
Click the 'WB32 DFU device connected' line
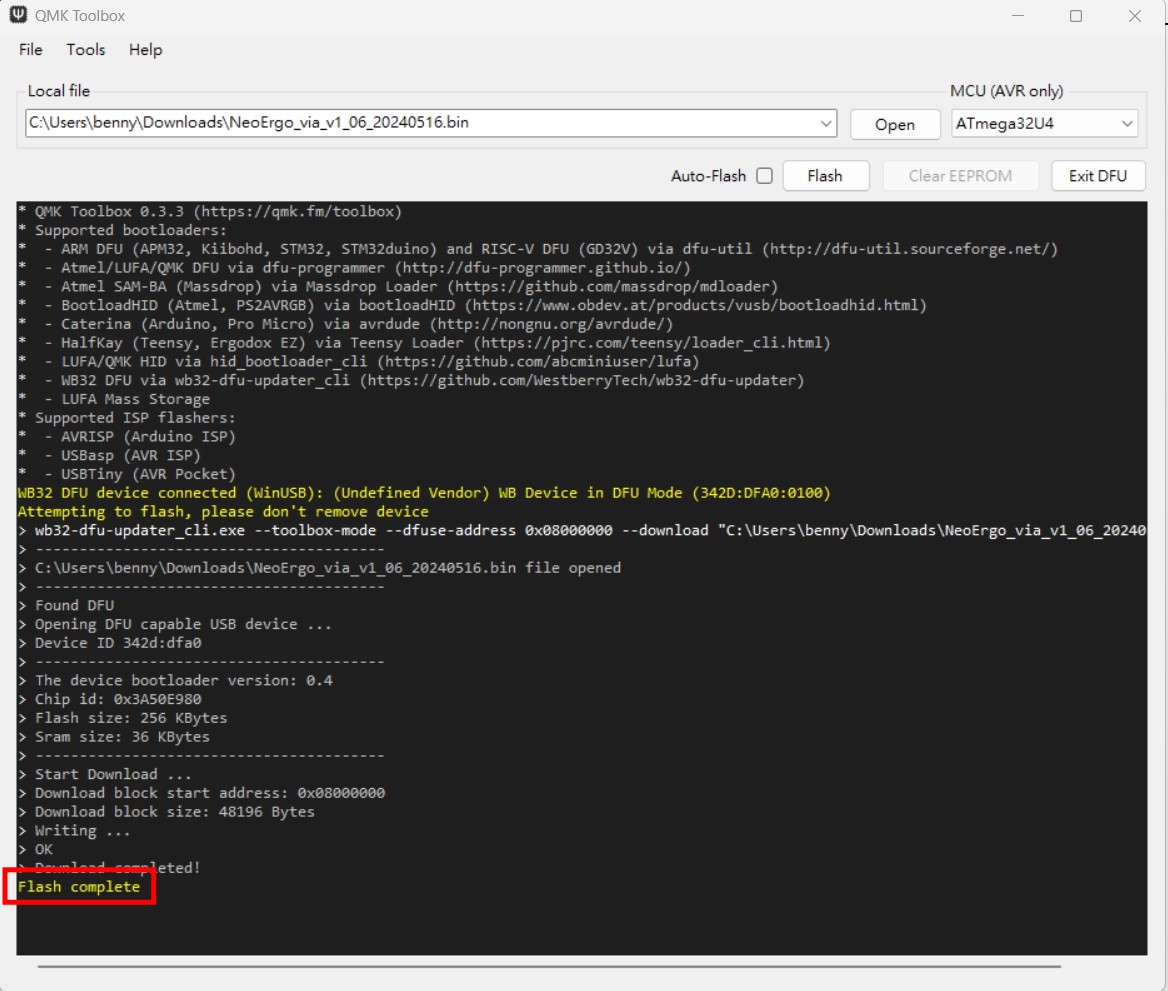coord(424,493)
